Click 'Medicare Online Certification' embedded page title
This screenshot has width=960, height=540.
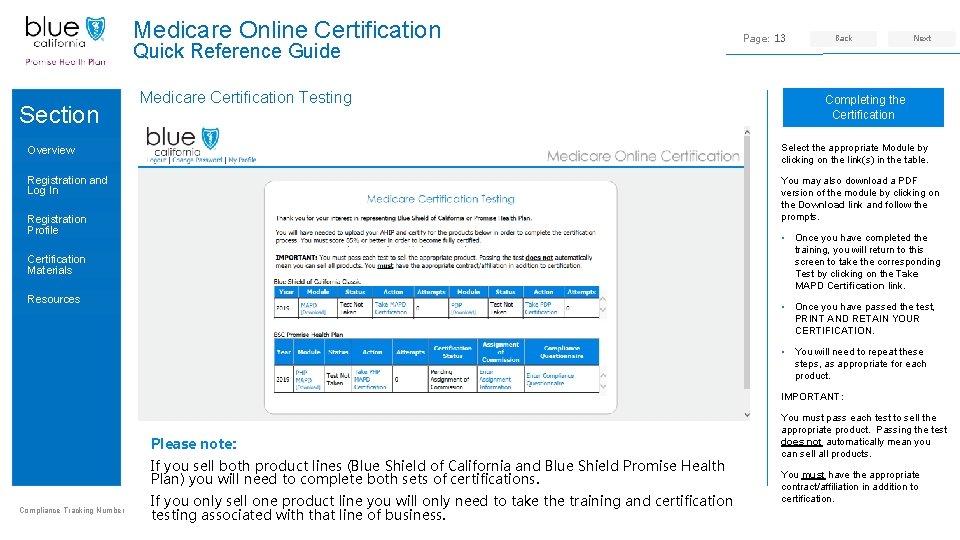click(643, 156)
